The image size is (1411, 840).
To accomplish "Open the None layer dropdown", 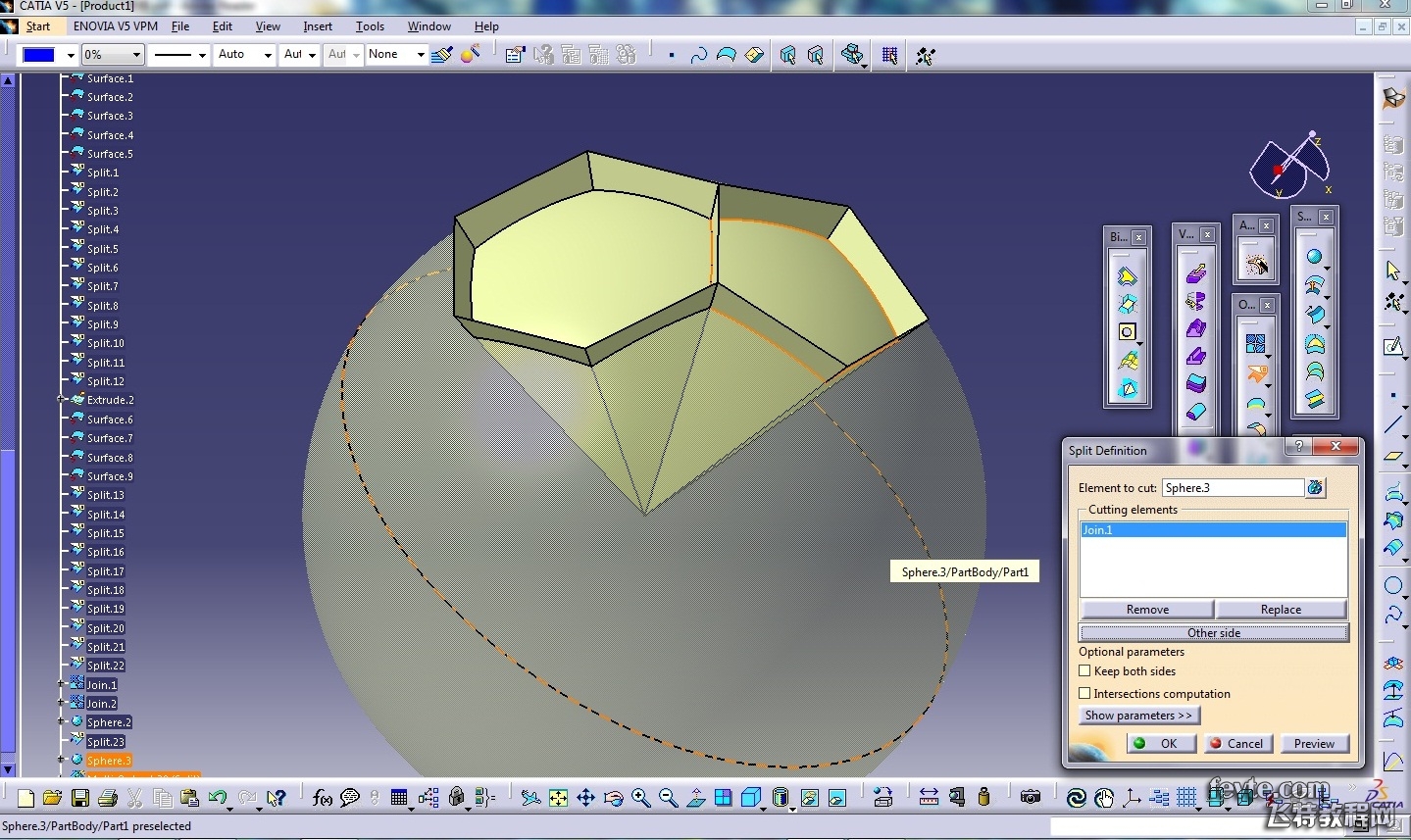I will [421, 55].
